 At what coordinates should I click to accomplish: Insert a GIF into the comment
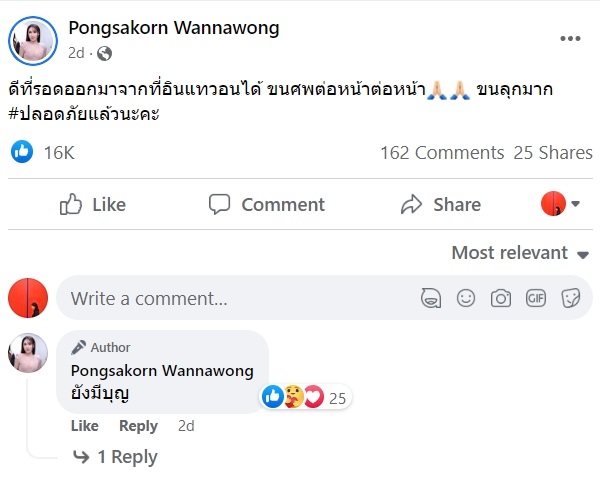[x=536, y=298]
